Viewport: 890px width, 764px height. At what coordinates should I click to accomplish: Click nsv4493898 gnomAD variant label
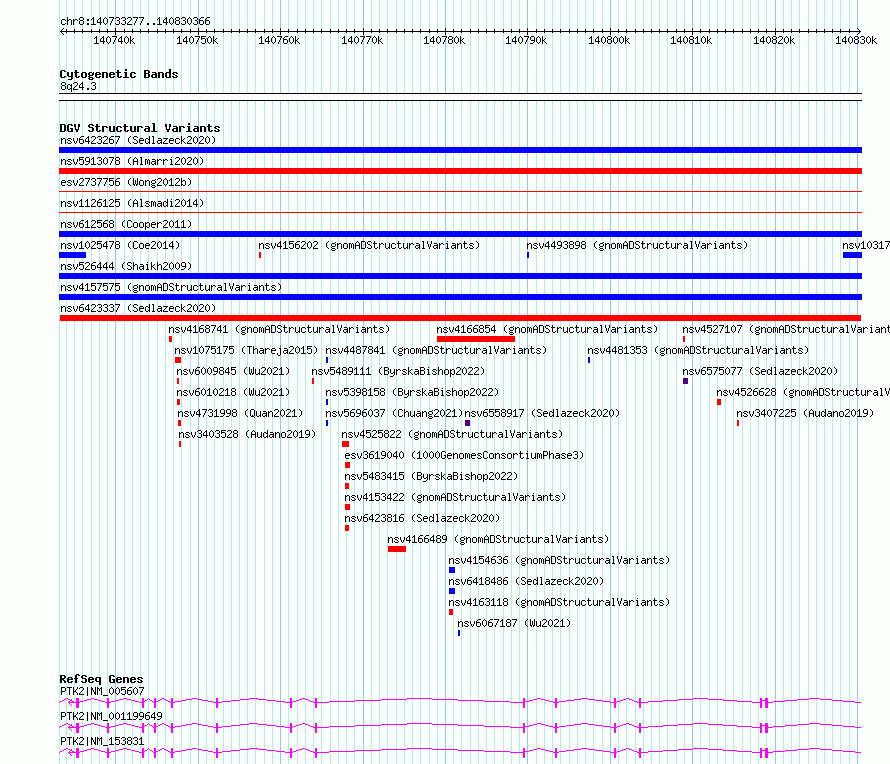coord(637,245)
